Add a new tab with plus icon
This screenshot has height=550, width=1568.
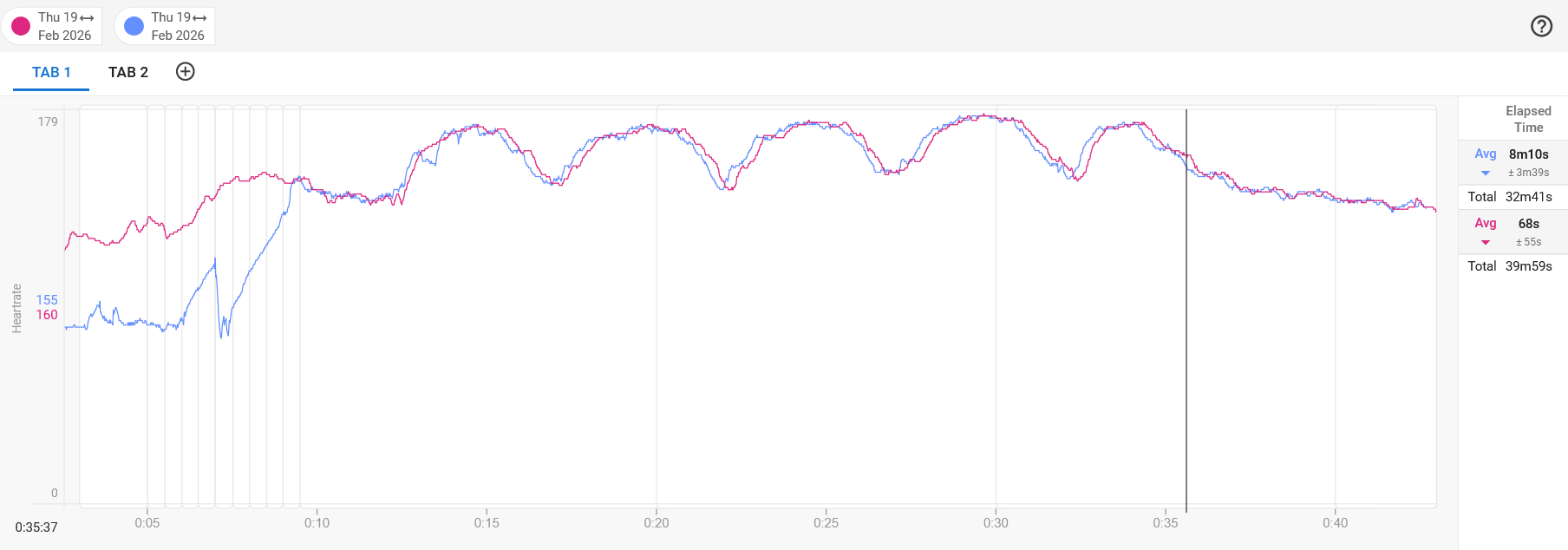(185, 72)
